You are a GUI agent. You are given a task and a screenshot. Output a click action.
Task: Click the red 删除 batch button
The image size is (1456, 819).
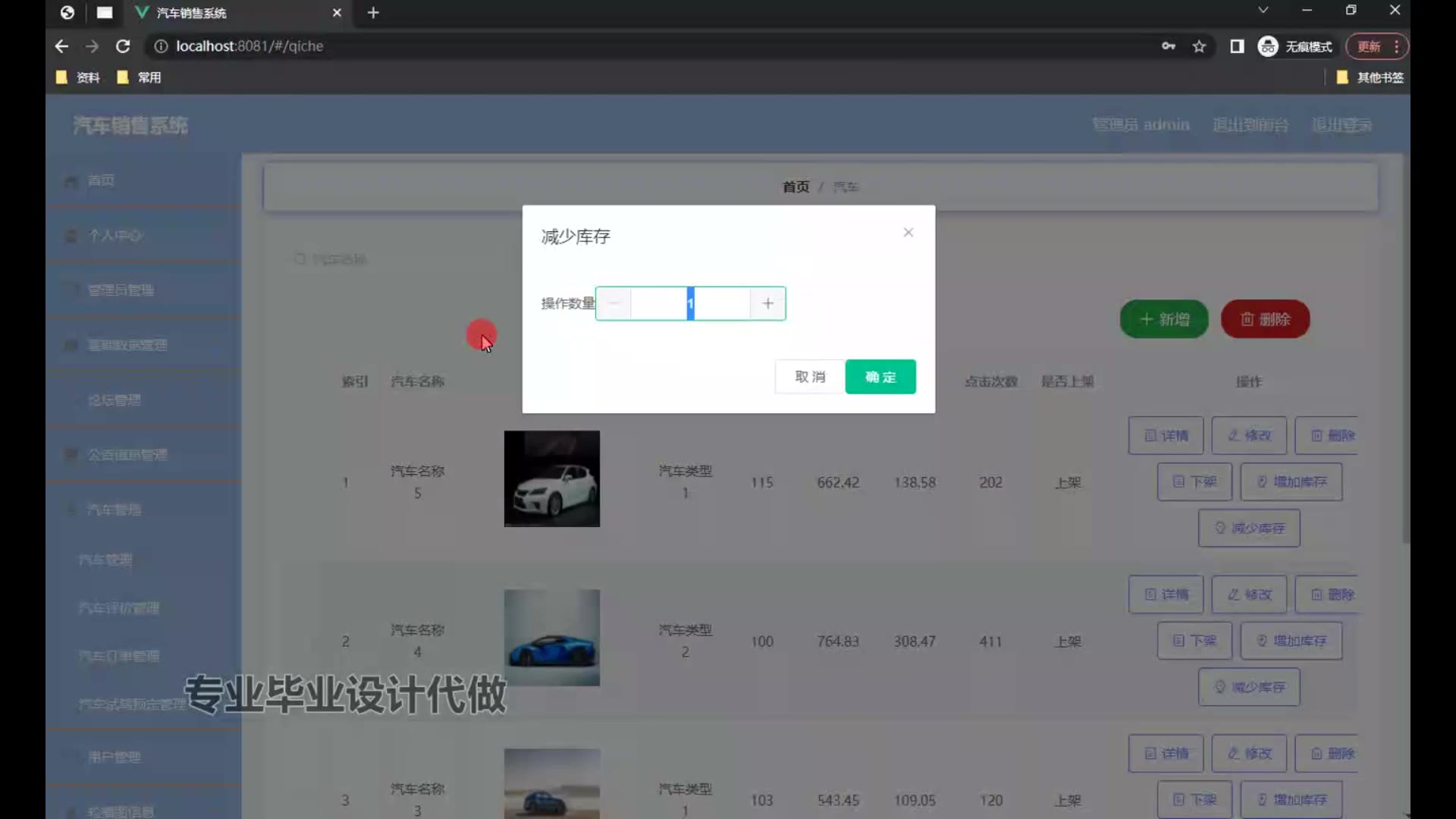[1265, 319]
